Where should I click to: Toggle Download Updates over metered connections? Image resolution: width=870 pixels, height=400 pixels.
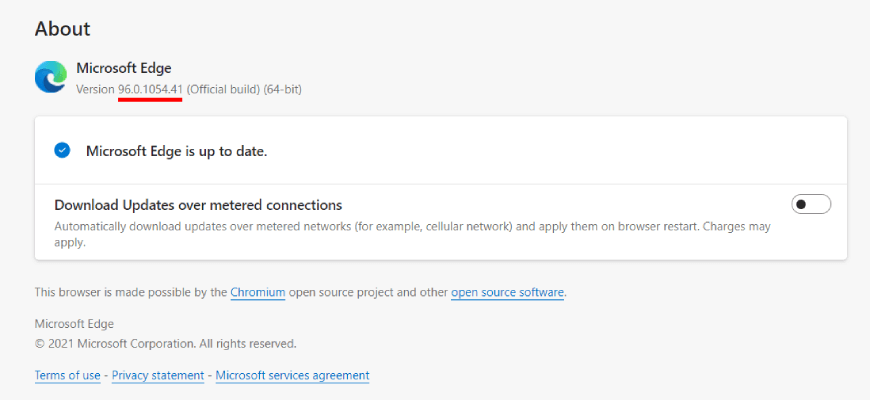pyautogui.click(x=811, y=204)
